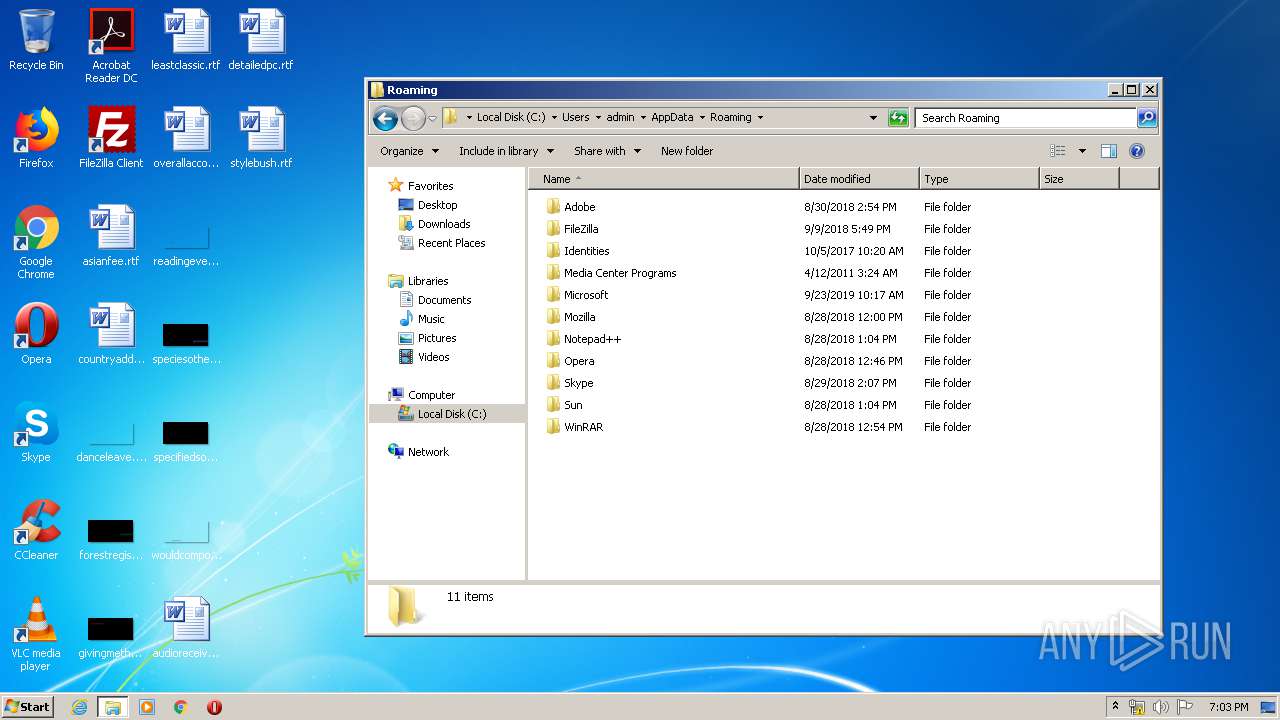
Task: Select FileZilla Client desktop shortcut
Action: pyautogui.click(x=111, y=138)
